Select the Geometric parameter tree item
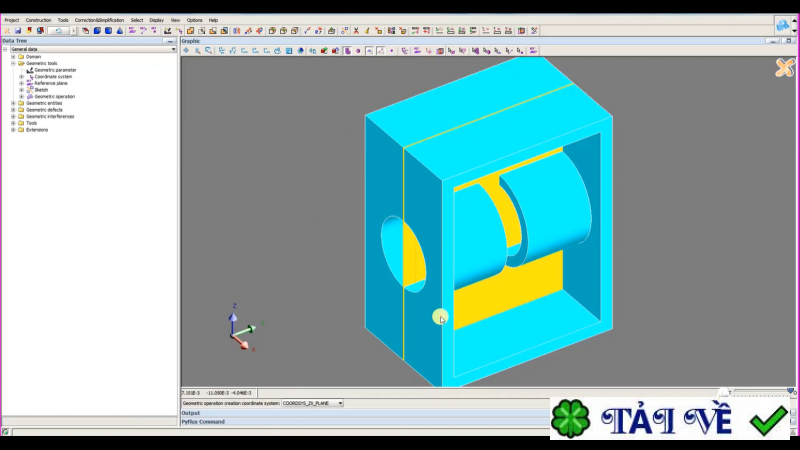The image size is (800, 450). click(55, 70)
